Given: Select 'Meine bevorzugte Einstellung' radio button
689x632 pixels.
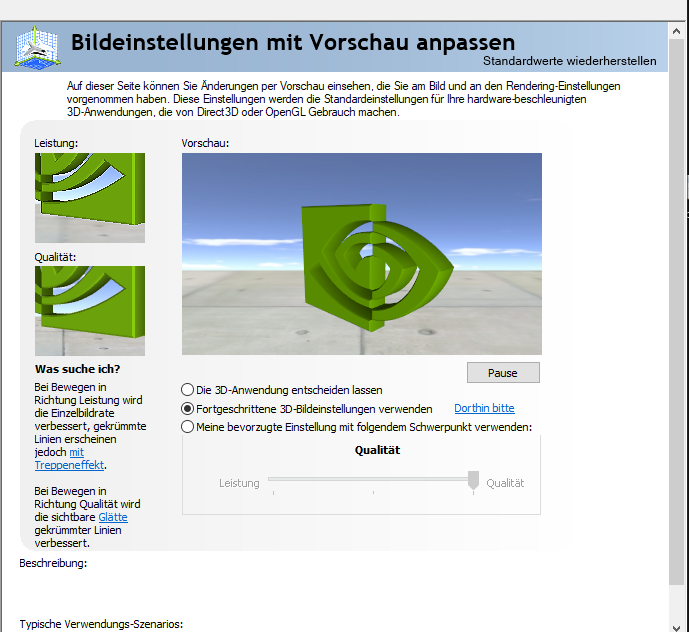Looking at the screenshot, I should click(188, 427).
